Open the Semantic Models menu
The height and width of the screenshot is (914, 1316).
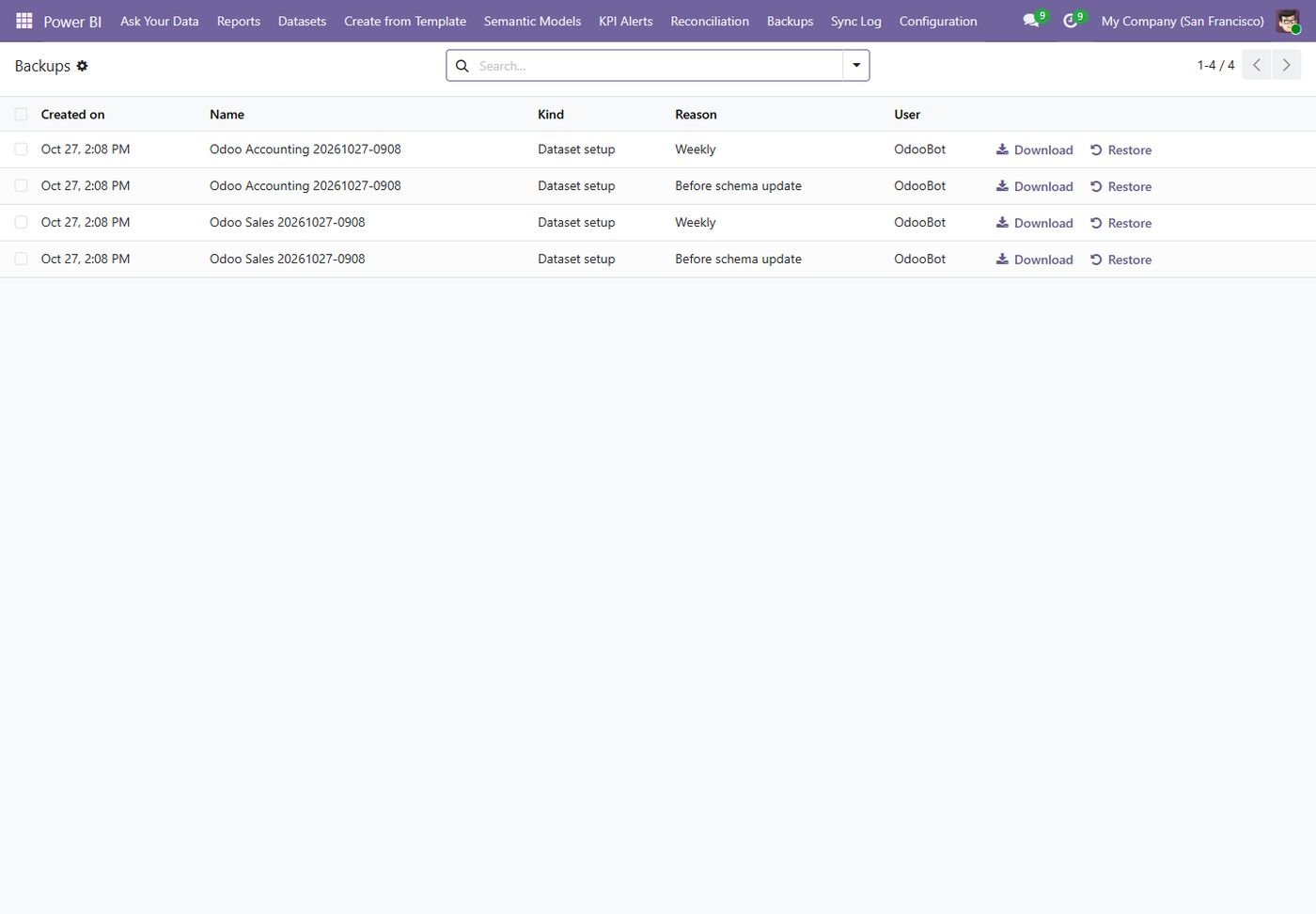(x=532, y=21)
